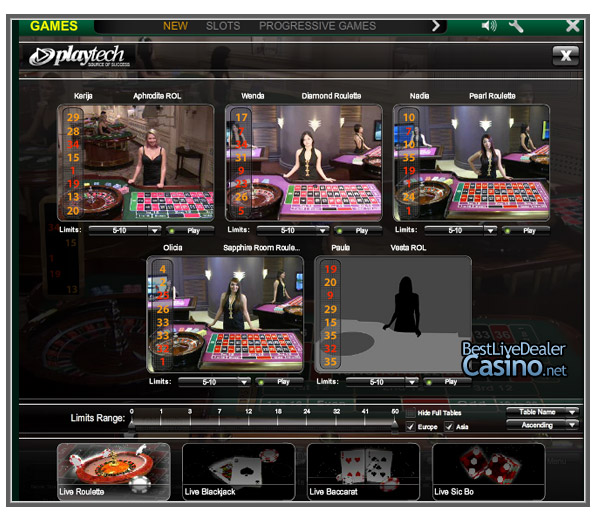Click the Vesta ROL table title
The height and width of the screenshot is (523, 600).
pos(408,248)
